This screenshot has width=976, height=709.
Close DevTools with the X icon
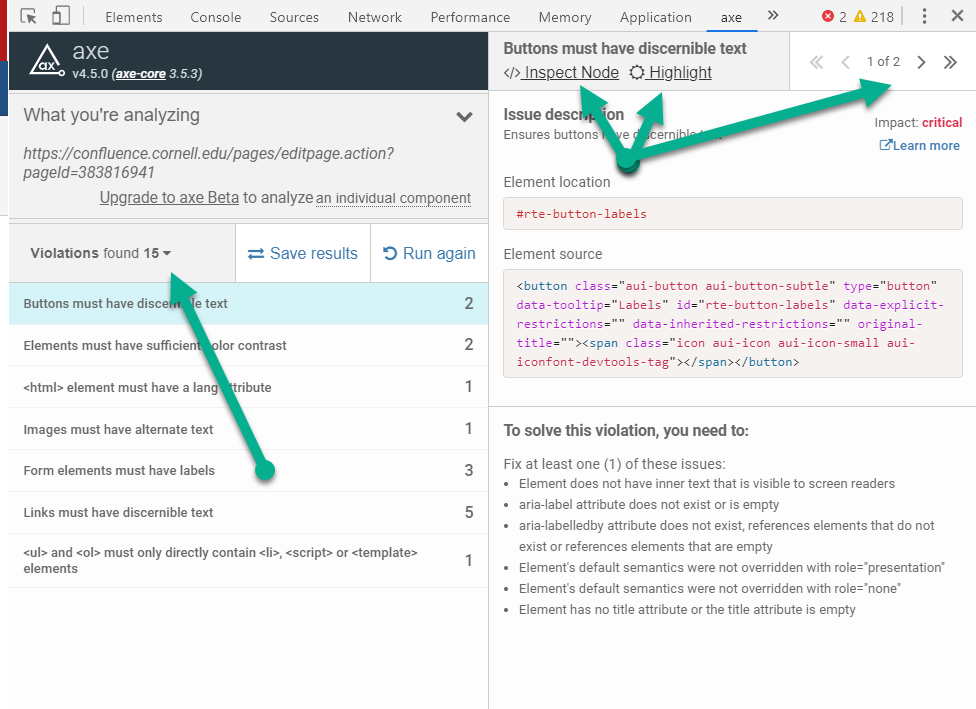957,16
